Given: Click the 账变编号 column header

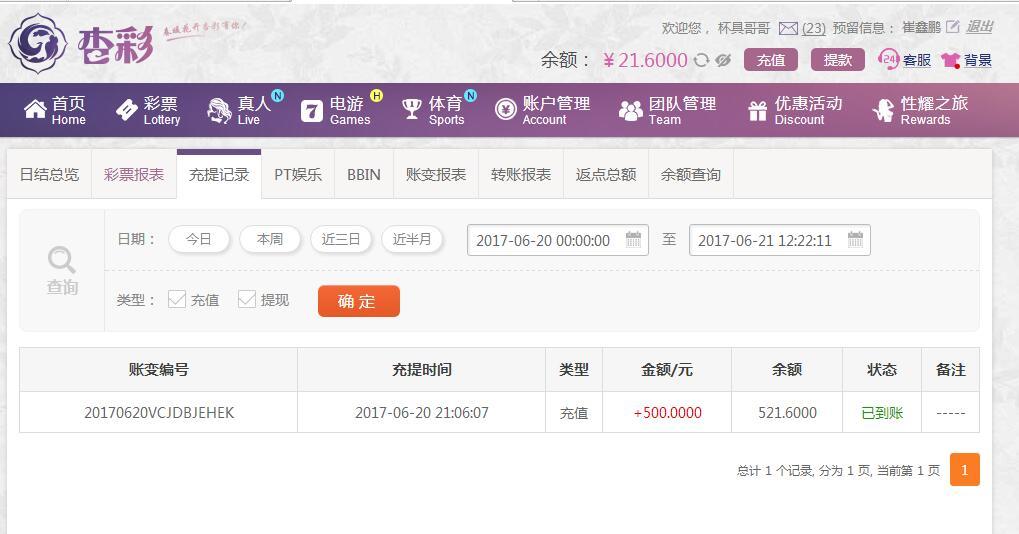Looking at the screenshot, I should pos(159,370).
